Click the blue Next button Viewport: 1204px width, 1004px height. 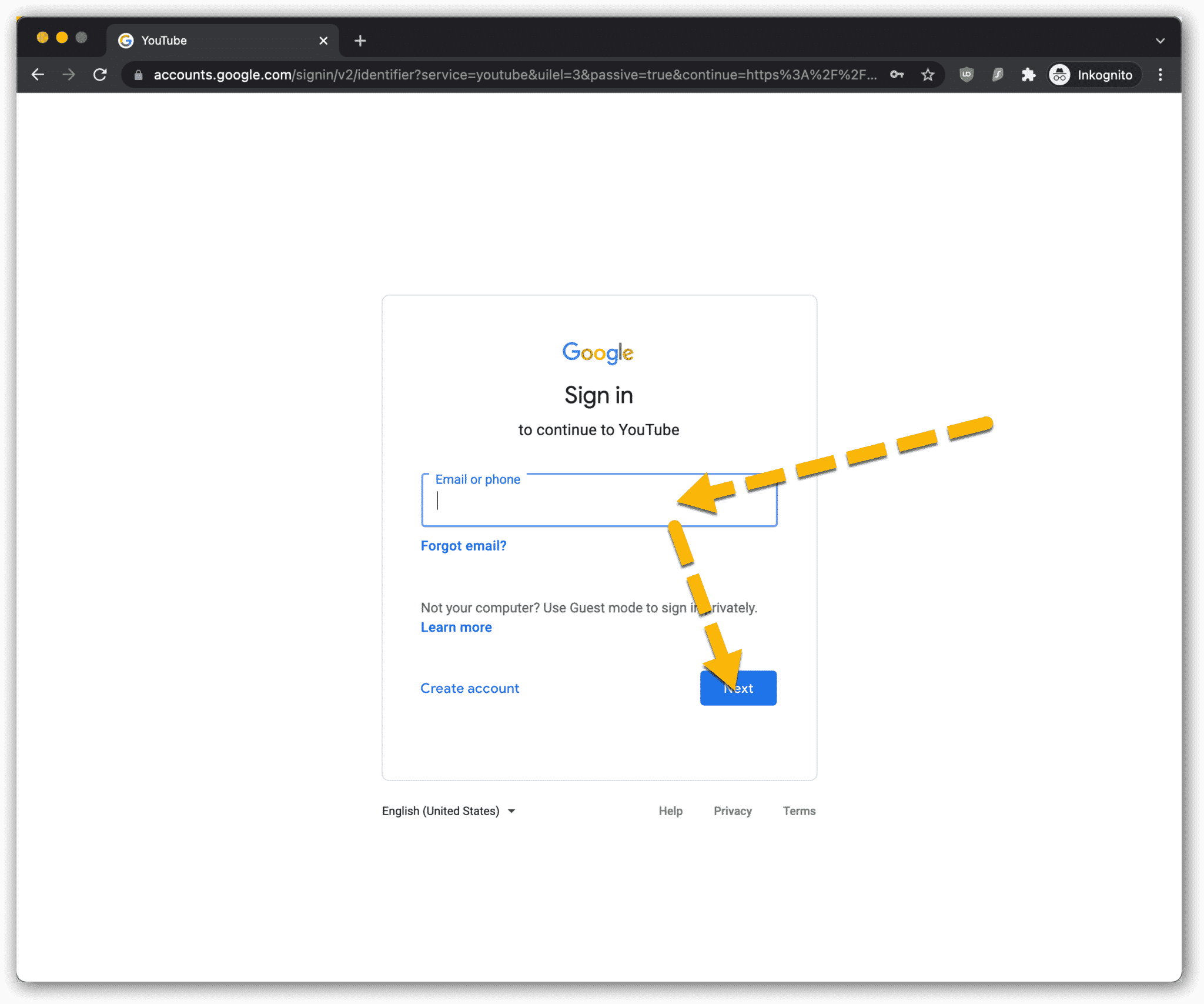[x=738, y=688]
